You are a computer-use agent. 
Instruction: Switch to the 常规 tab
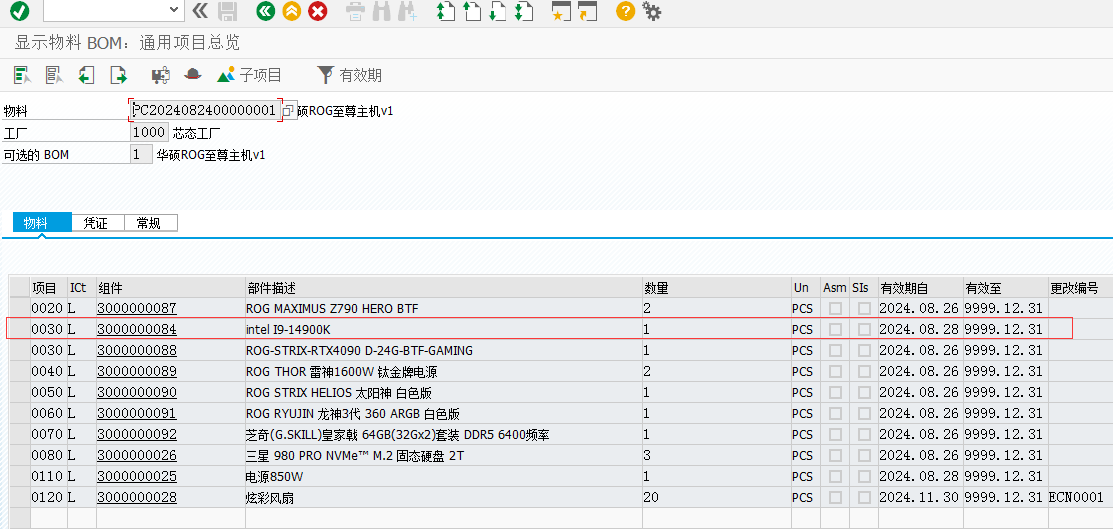(150, 223)
